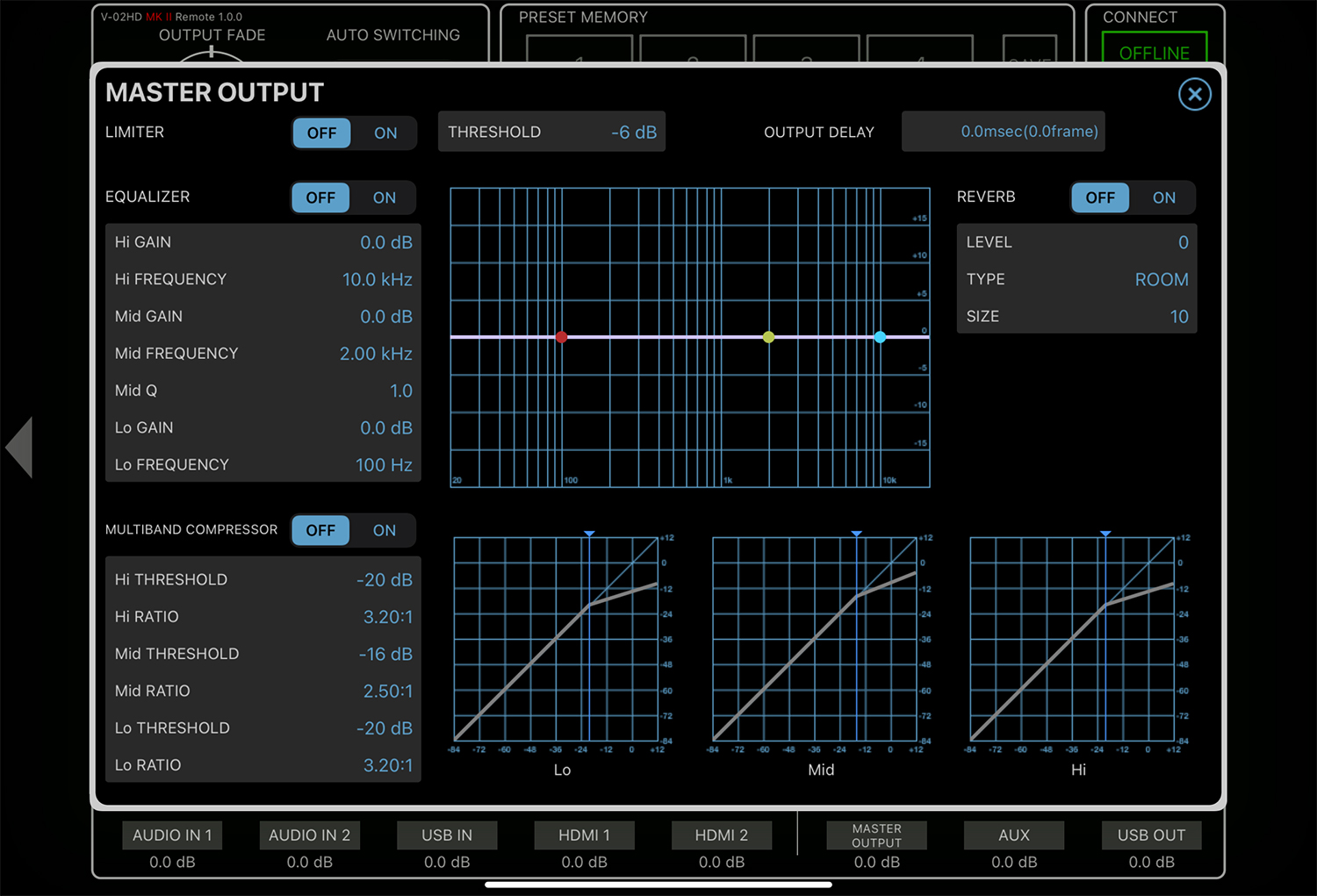This screenshot has width=1317, height=896.
Task: Click the Lo compressor threshold triangle marker
Action: coord(589,534)
